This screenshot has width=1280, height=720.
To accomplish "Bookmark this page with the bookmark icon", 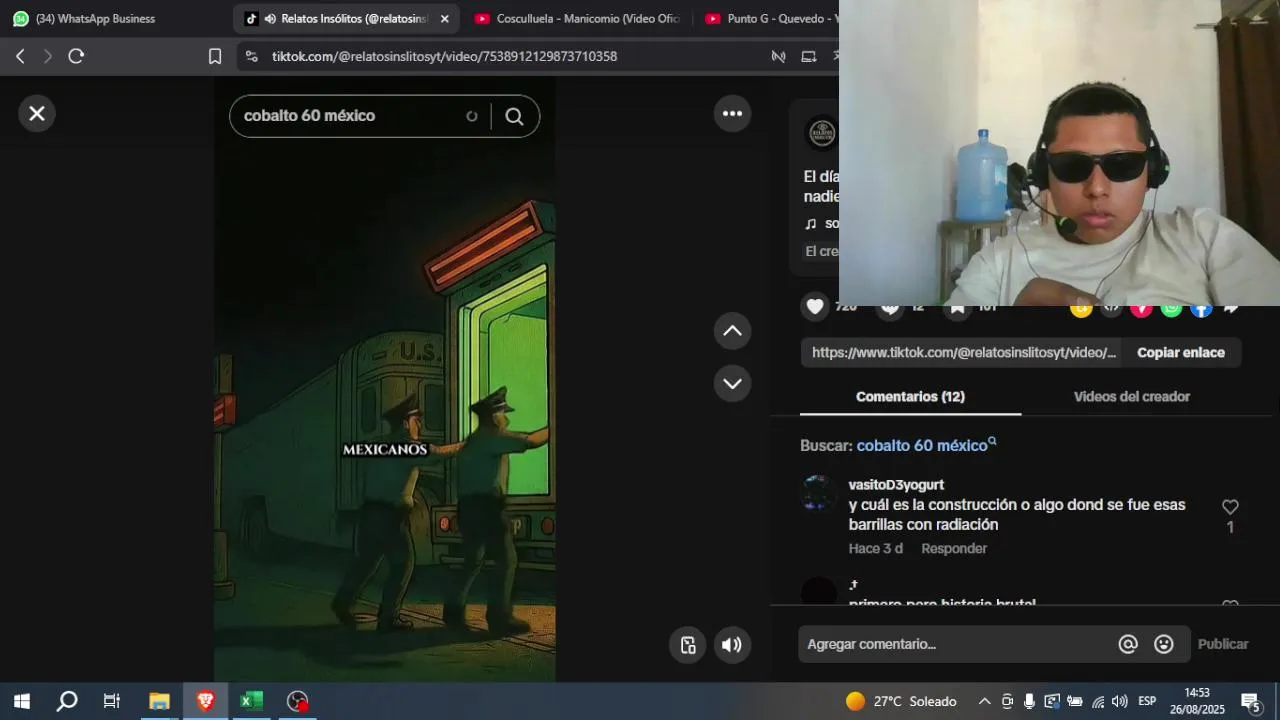I will click(x=215, y=56).
